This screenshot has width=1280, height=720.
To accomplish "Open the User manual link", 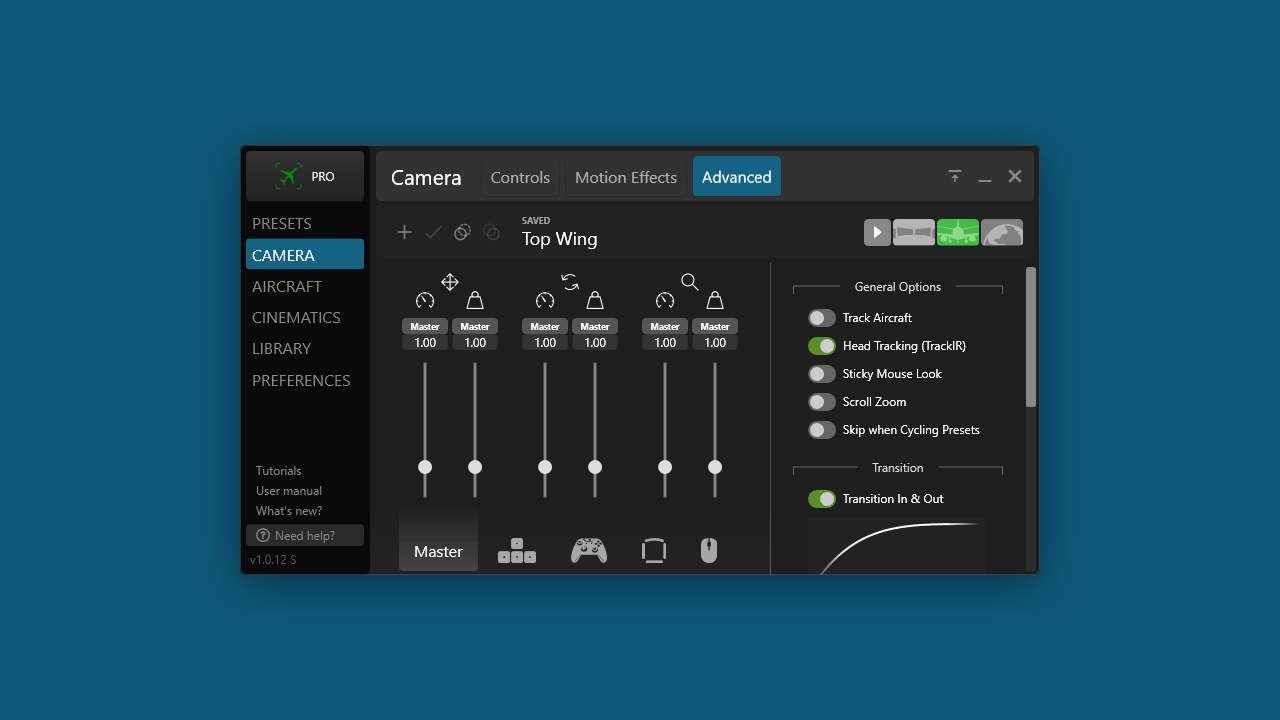I will click(289, 491).
